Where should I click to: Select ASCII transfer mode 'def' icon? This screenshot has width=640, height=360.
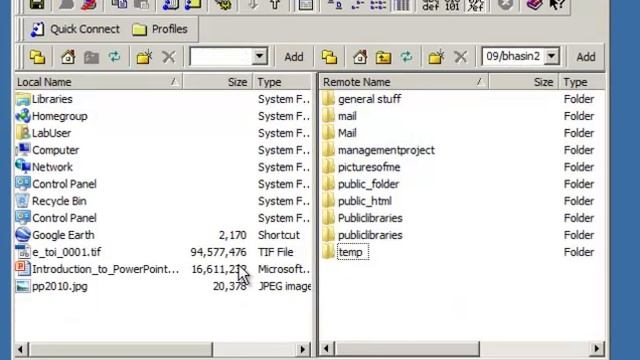(x=431, y=5)
